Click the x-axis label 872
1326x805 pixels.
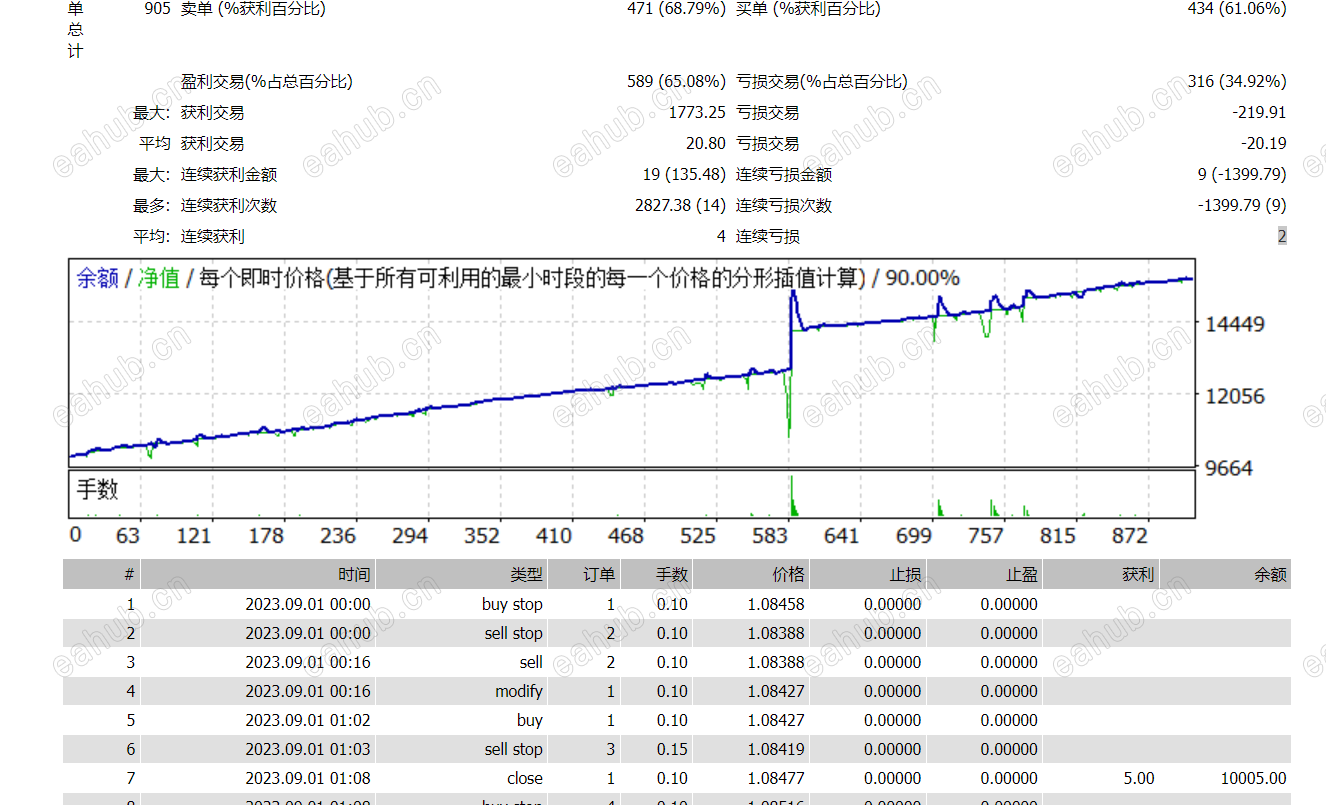pos(1130,536)
